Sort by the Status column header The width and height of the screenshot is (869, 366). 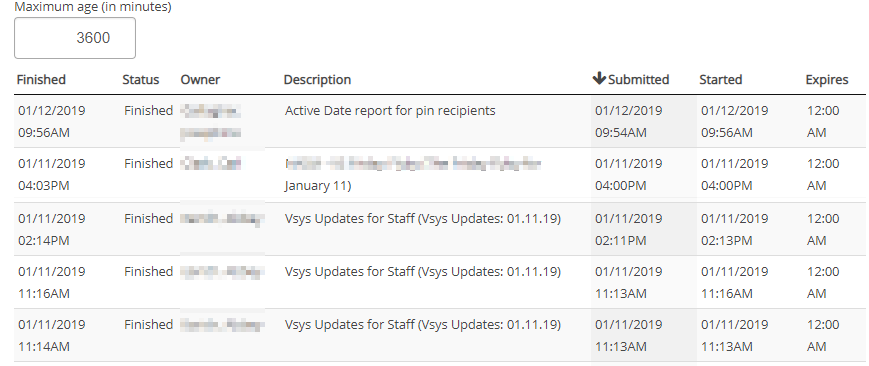pos(141,79)
